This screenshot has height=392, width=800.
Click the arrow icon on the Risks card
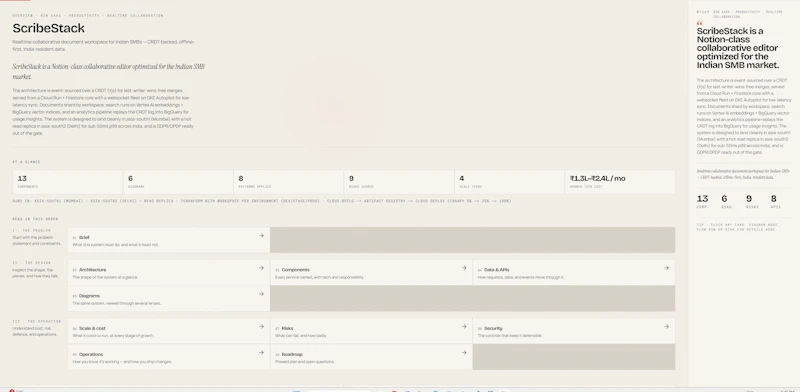464,327
